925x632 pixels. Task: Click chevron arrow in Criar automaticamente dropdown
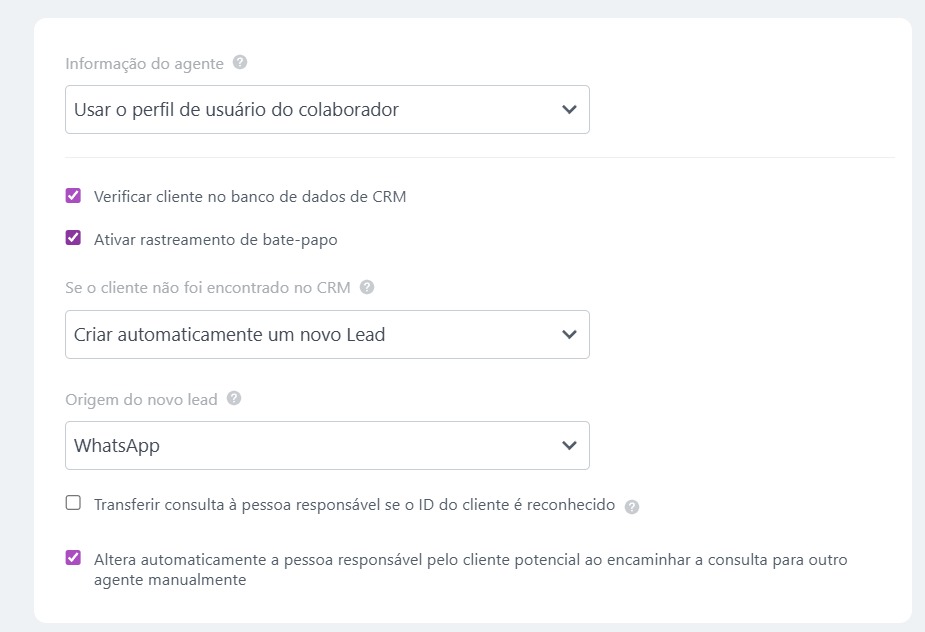(x=569, y=334)
